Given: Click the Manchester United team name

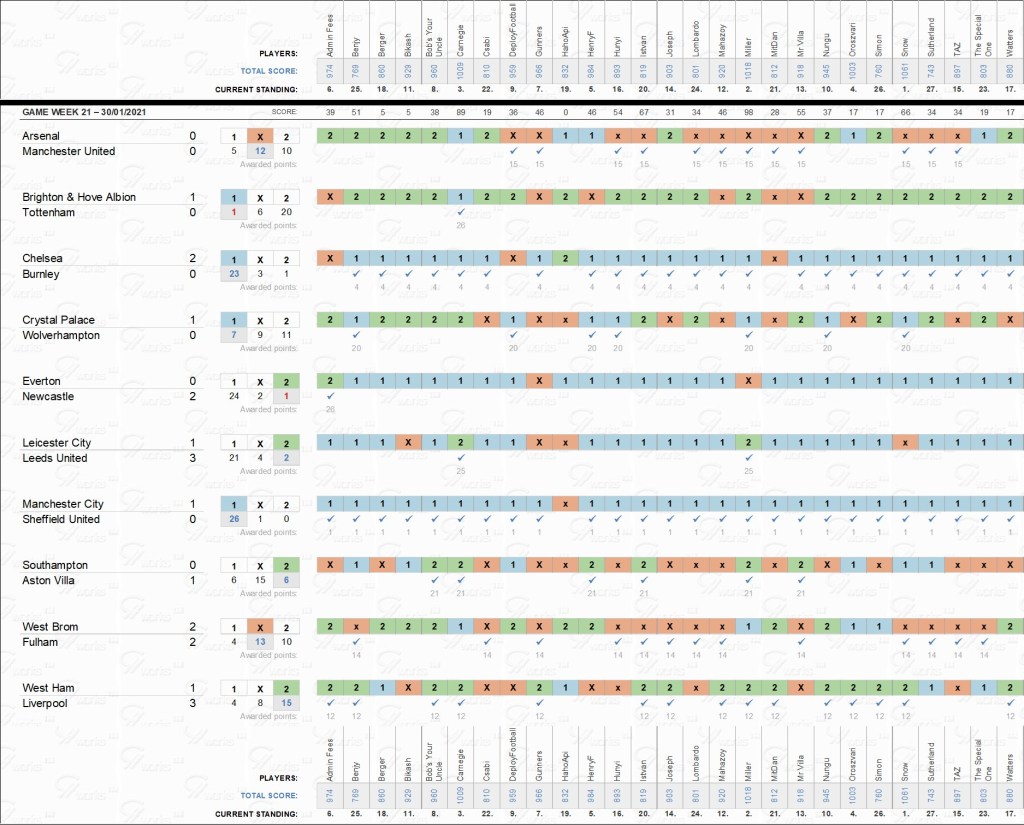Looking at the screenshot, I should (68, 151).
